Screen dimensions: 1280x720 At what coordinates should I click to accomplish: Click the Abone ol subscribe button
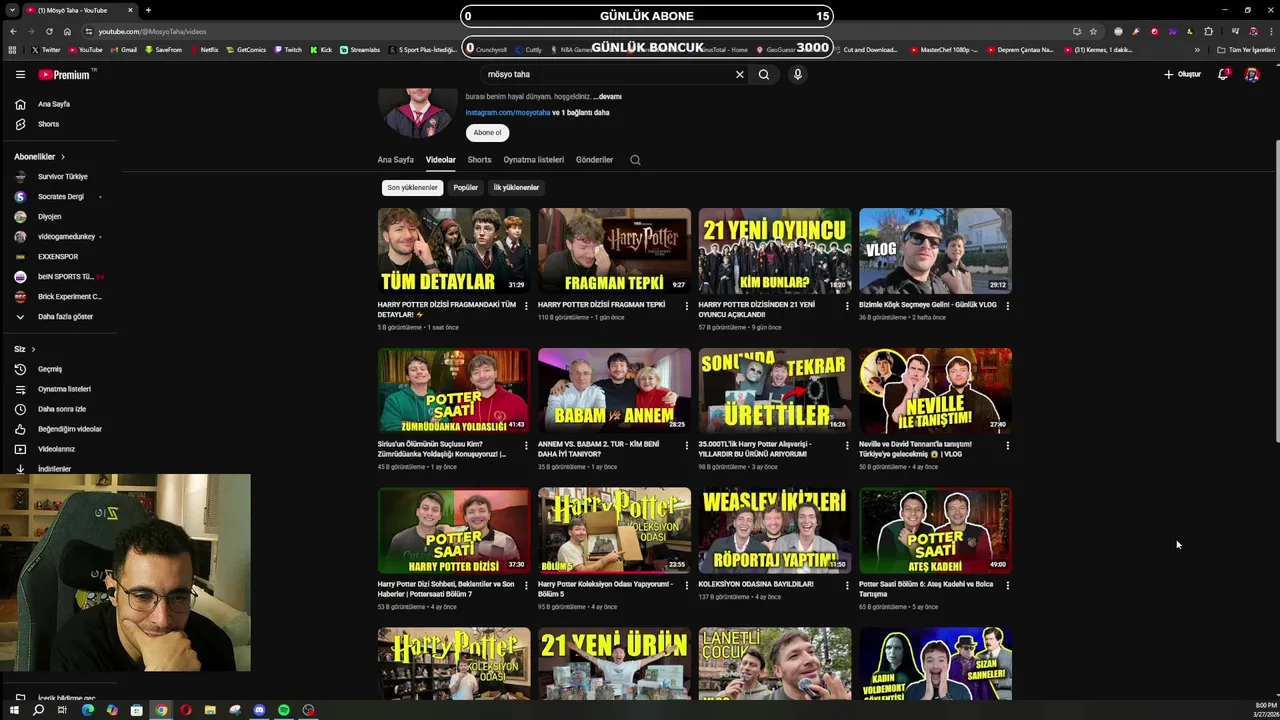[x=487, y=133]
